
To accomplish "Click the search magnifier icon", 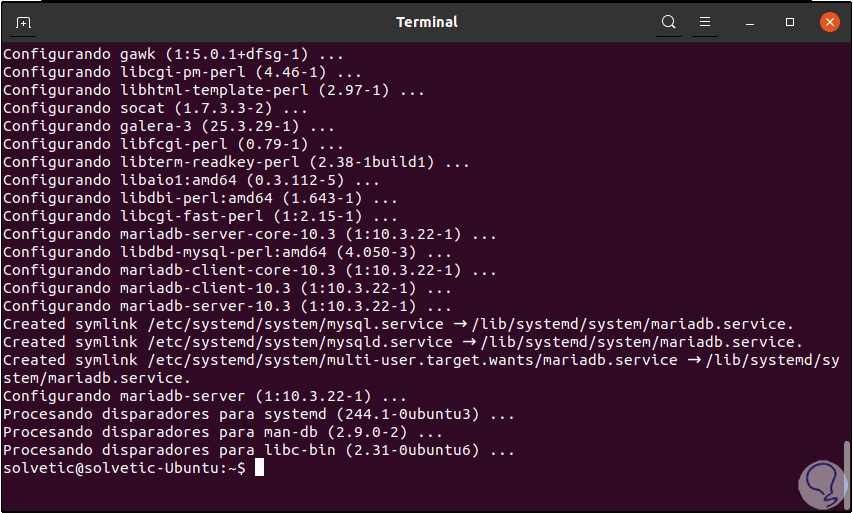I will coord(669,22).
